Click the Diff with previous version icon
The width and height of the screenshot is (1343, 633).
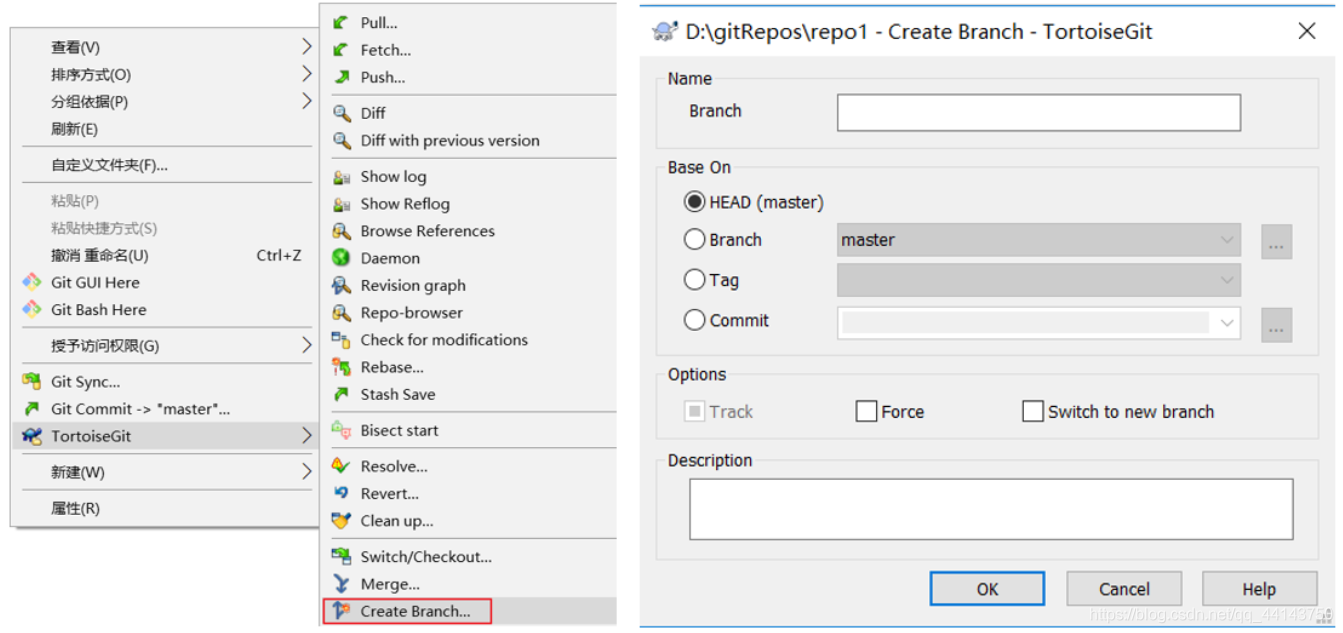tap(342, 140)
